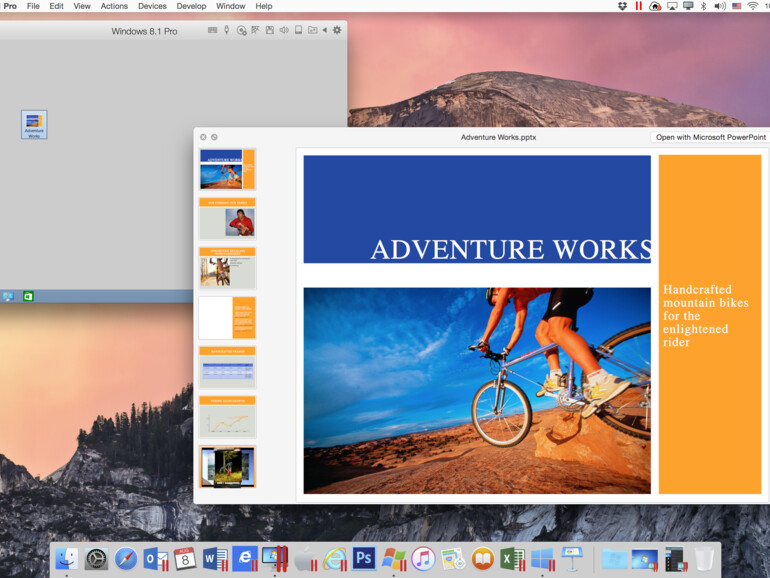Open the Devices menu

click(x=152, y=6)
